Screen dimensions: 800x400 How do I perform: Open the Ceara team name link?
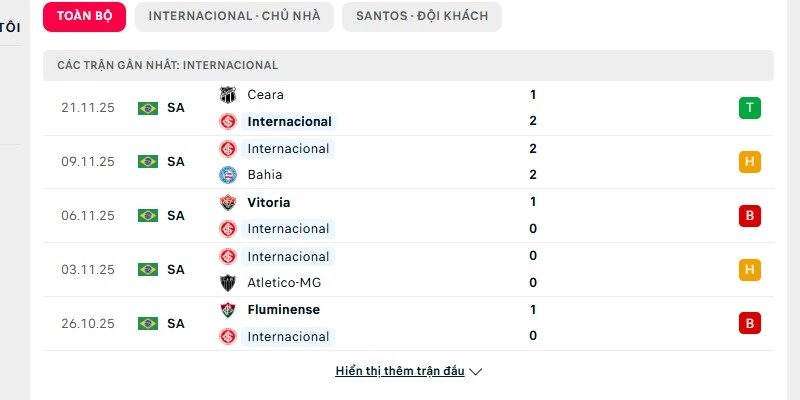265,95
